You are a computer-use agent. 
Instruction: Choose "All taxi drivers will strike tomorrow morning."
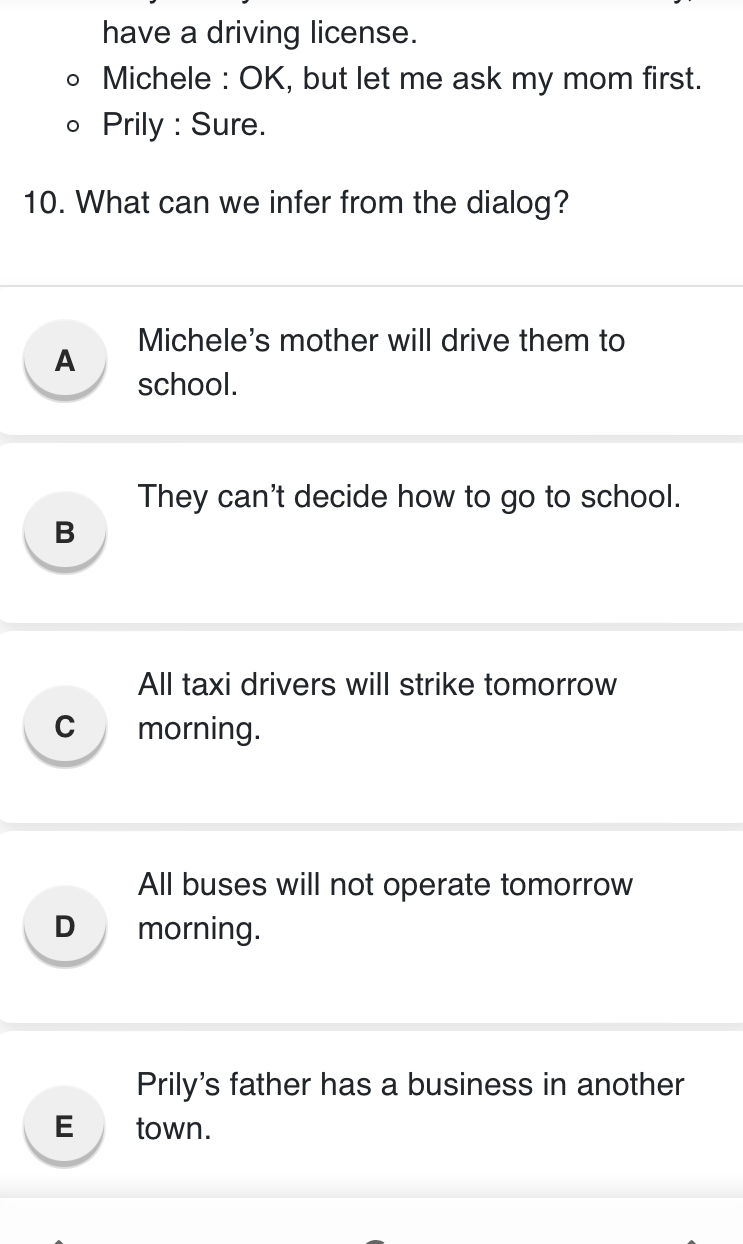pos(377,706)
